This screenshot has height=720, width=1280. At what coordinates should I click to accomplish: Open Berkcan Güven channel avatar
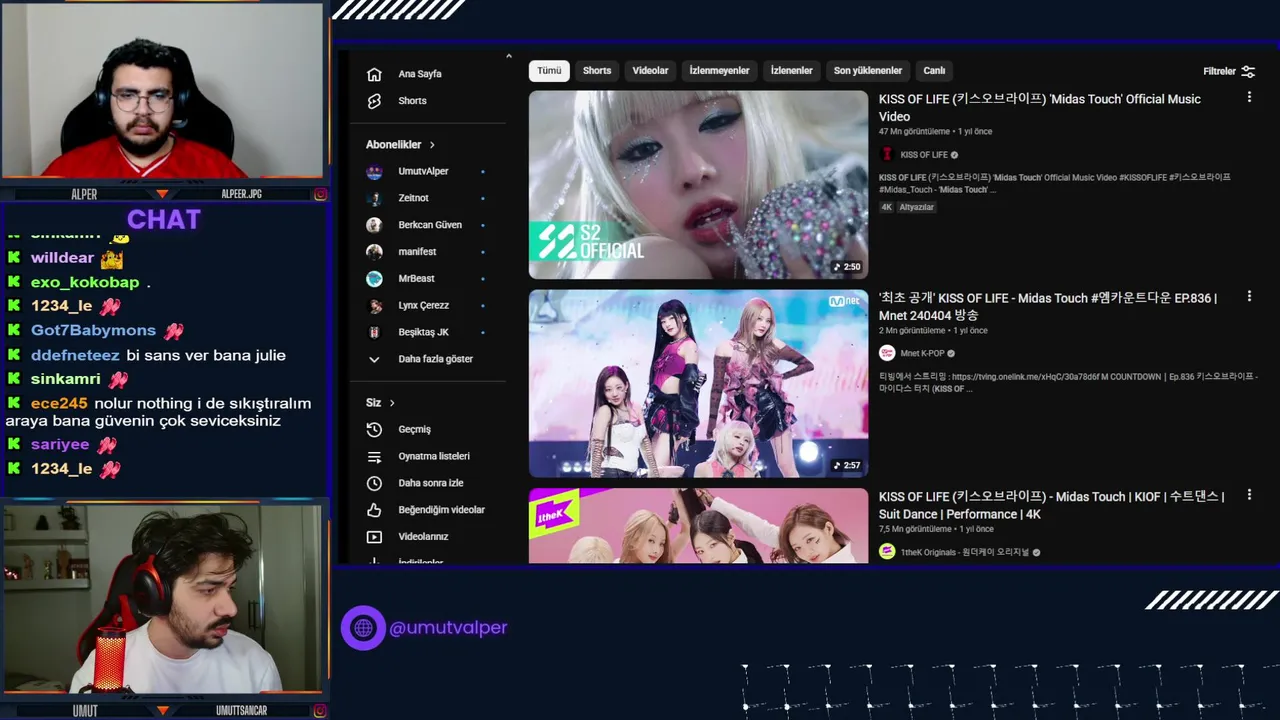point(374,225)
